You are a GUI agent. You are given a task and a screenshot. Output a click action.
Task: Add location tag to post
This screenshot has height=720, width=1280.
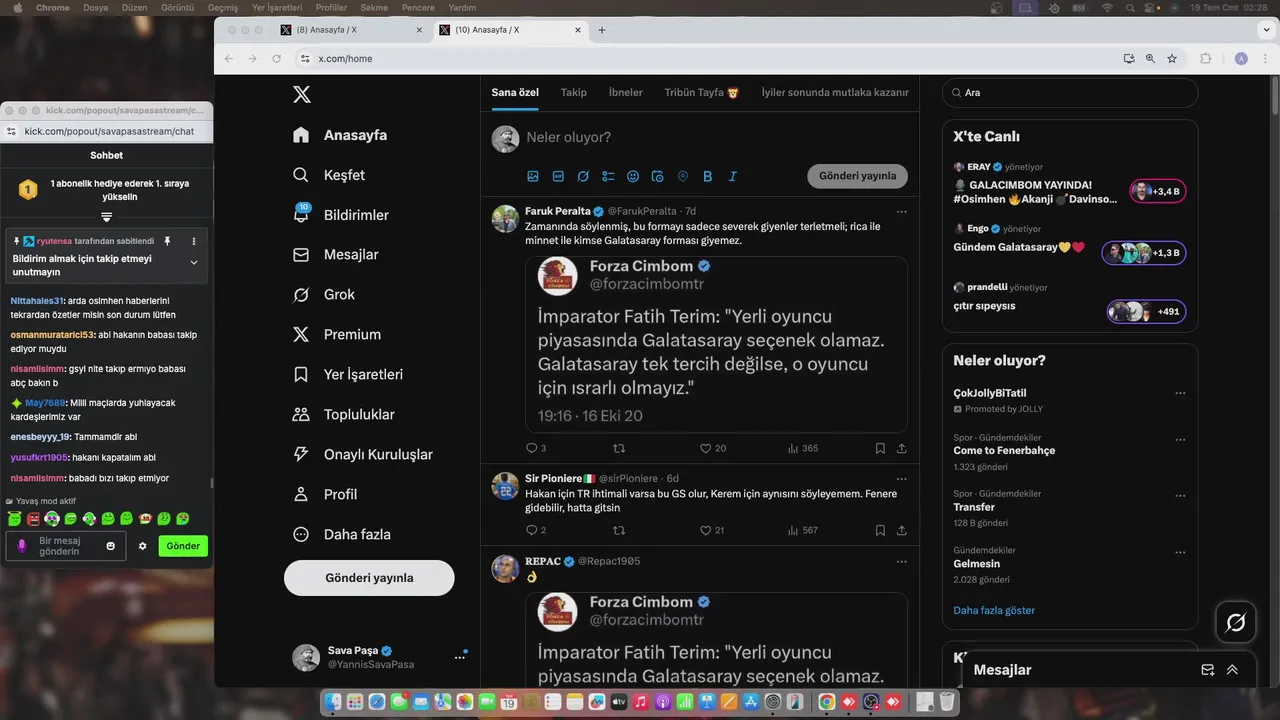(683, 176)
